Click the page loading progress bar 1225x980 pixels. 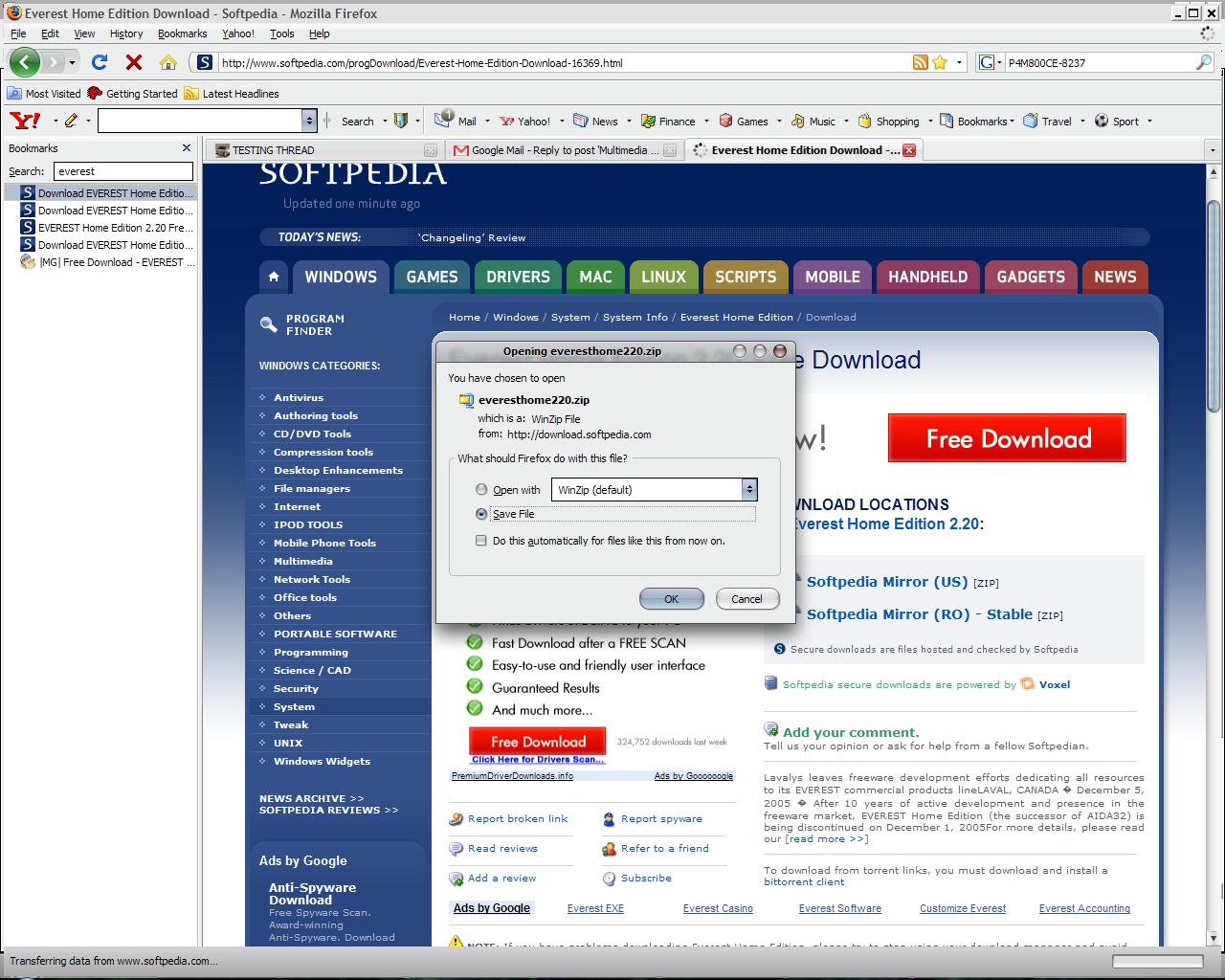[x=1158, y=961]
